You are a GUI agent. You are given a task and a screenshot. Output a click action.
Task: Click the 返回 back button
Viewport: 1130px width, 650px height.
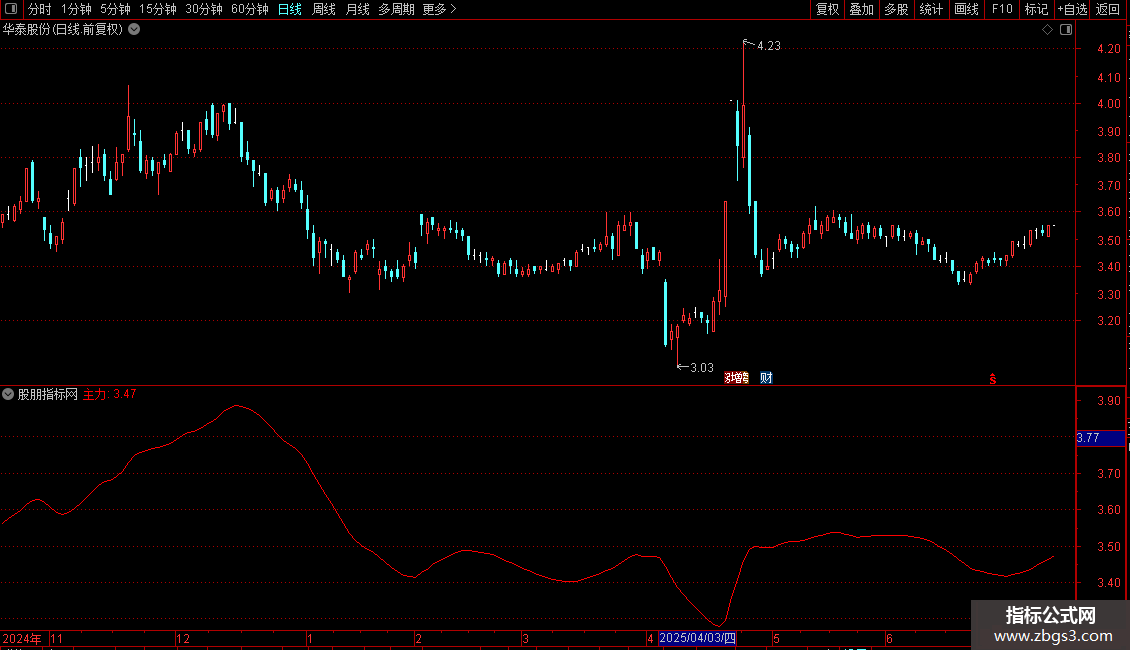coord(1108,9)
